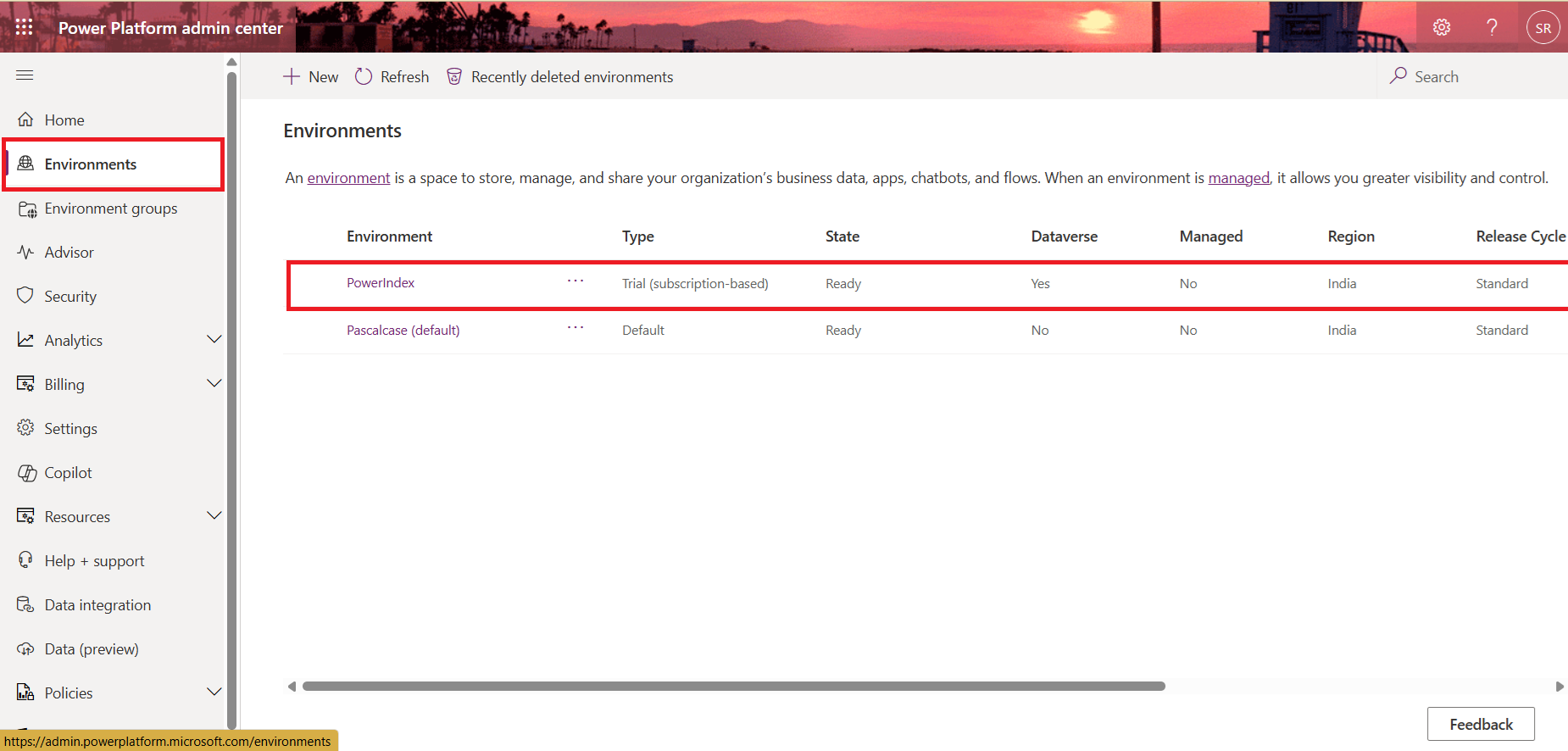
Task: Click the horizontal scrollbar thumb
Action: point(733,687)
